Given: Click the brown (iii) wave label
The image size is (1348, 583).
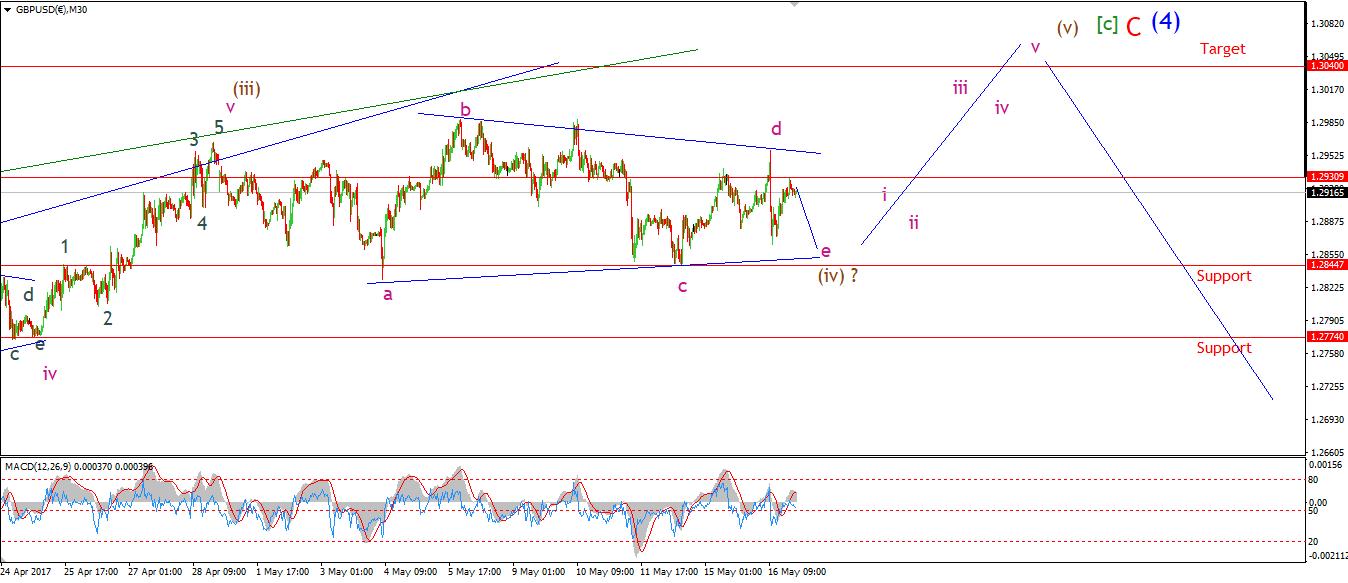Looking at the screenshot, I should [247, 88].
